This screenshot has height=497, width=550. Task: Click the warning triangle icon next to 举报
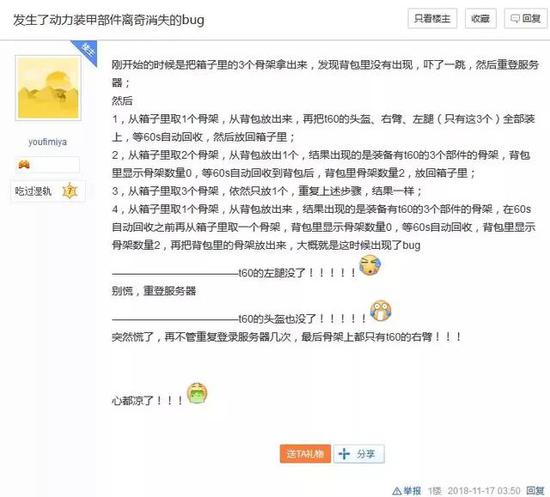point(397,491)
